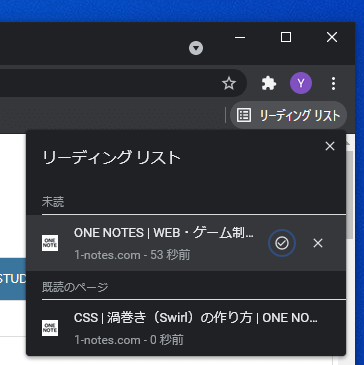Open the purple Y profile avatar
The width and height of the screenshot is (364, 365).
click(301, 83)
